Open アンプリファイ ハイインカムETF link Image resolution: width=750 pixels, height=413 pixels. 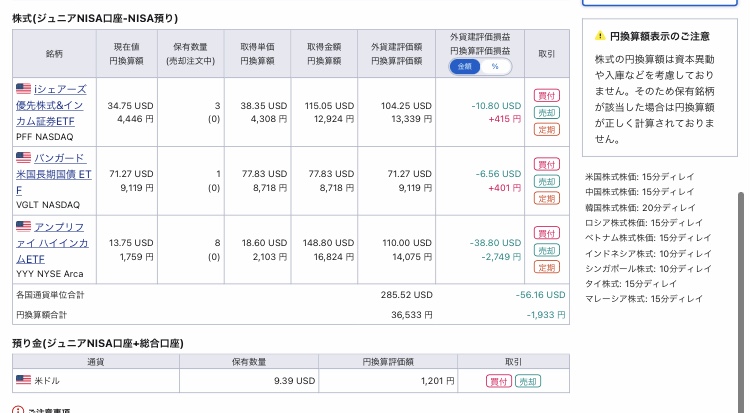pos(52,243)
